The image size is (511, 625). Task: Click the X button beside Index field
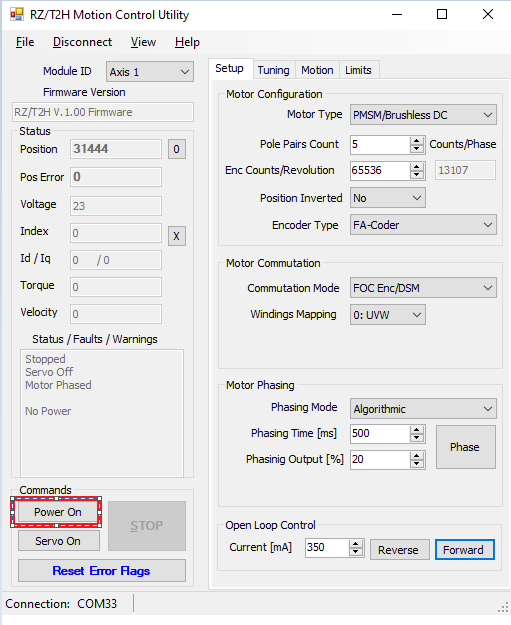pos(177,236)
